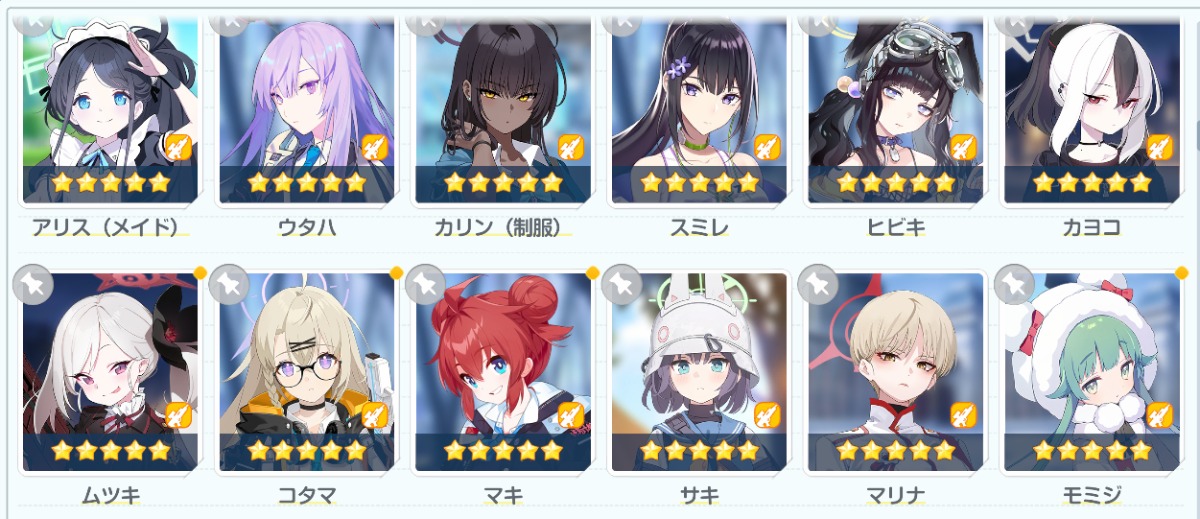Toggle favorite star on コタマ card

[x=229, y=284]
